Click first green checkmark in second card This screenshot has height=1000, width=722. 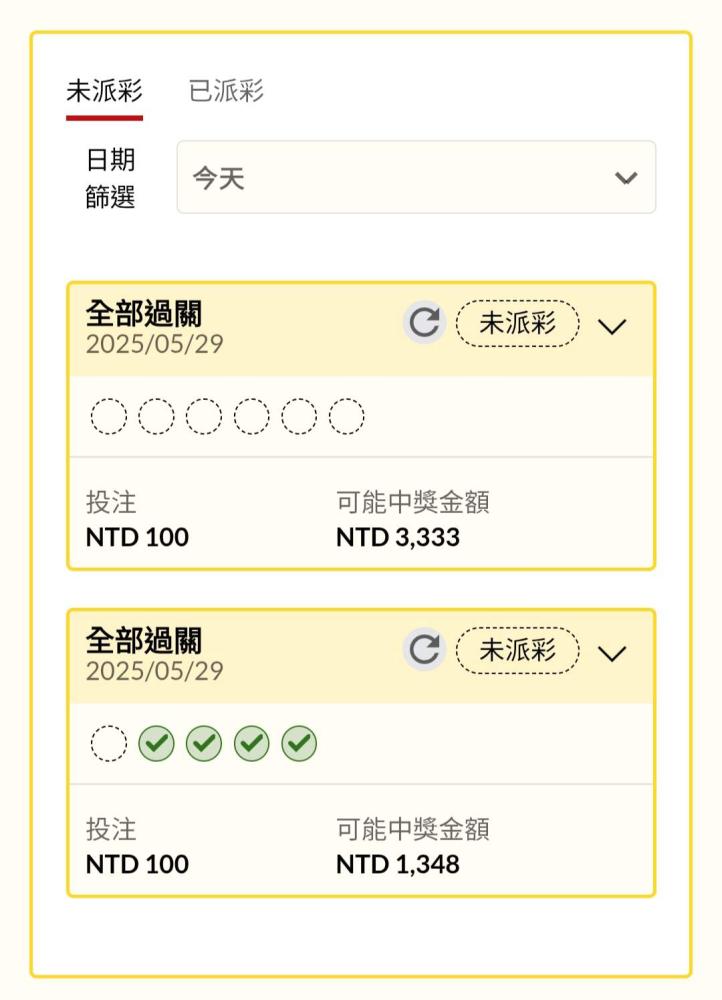(156, 743)
